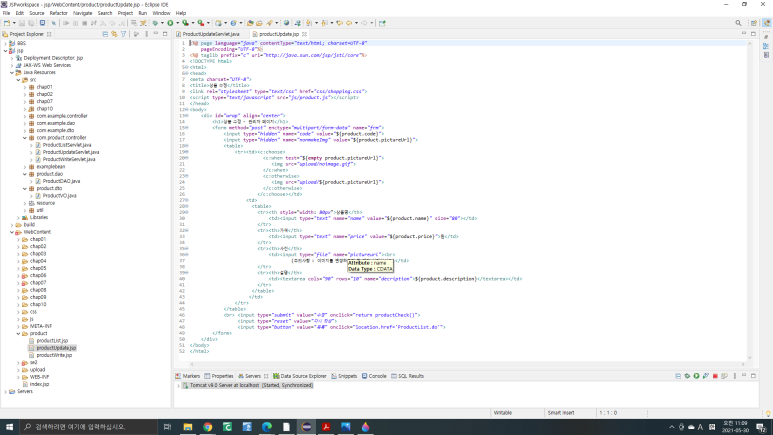
Task: Select index.jsp under WebContent
Action: (x=39, y=384)
